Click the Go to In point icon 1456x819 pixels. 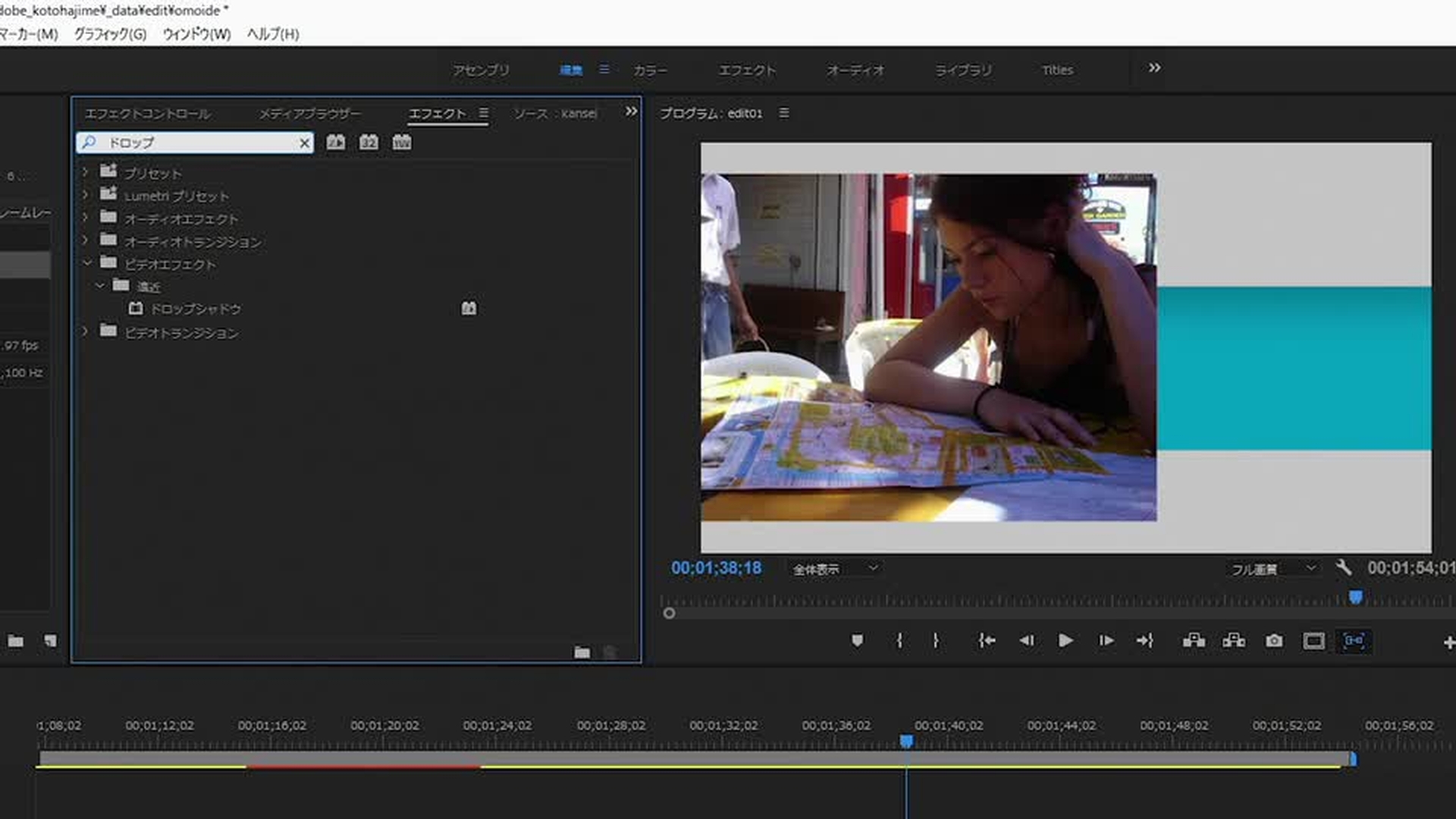coord(986,641)
